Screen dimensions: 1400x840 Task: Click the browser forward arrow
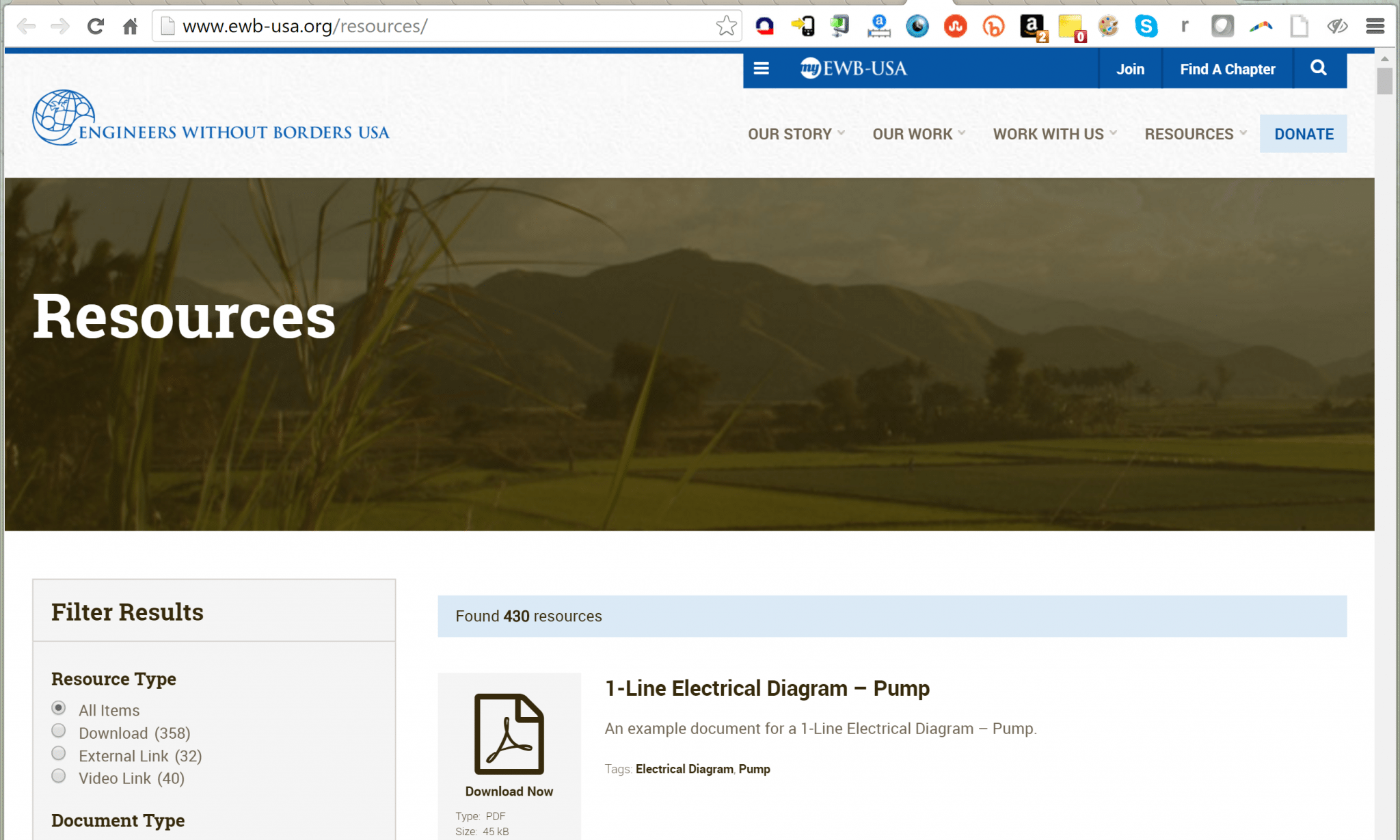coord(60,27)
